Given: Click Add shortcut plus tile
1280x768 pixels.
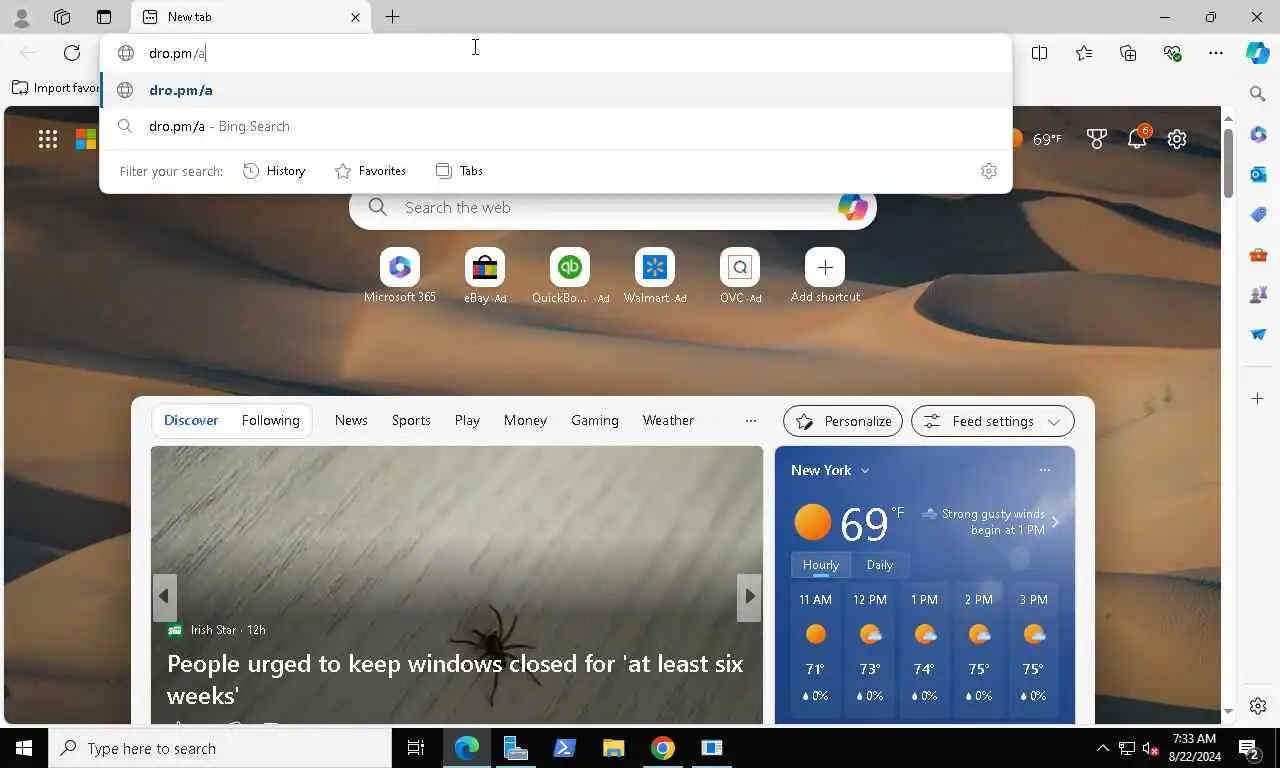Looking at the screenshot, I should coord(825,275).
